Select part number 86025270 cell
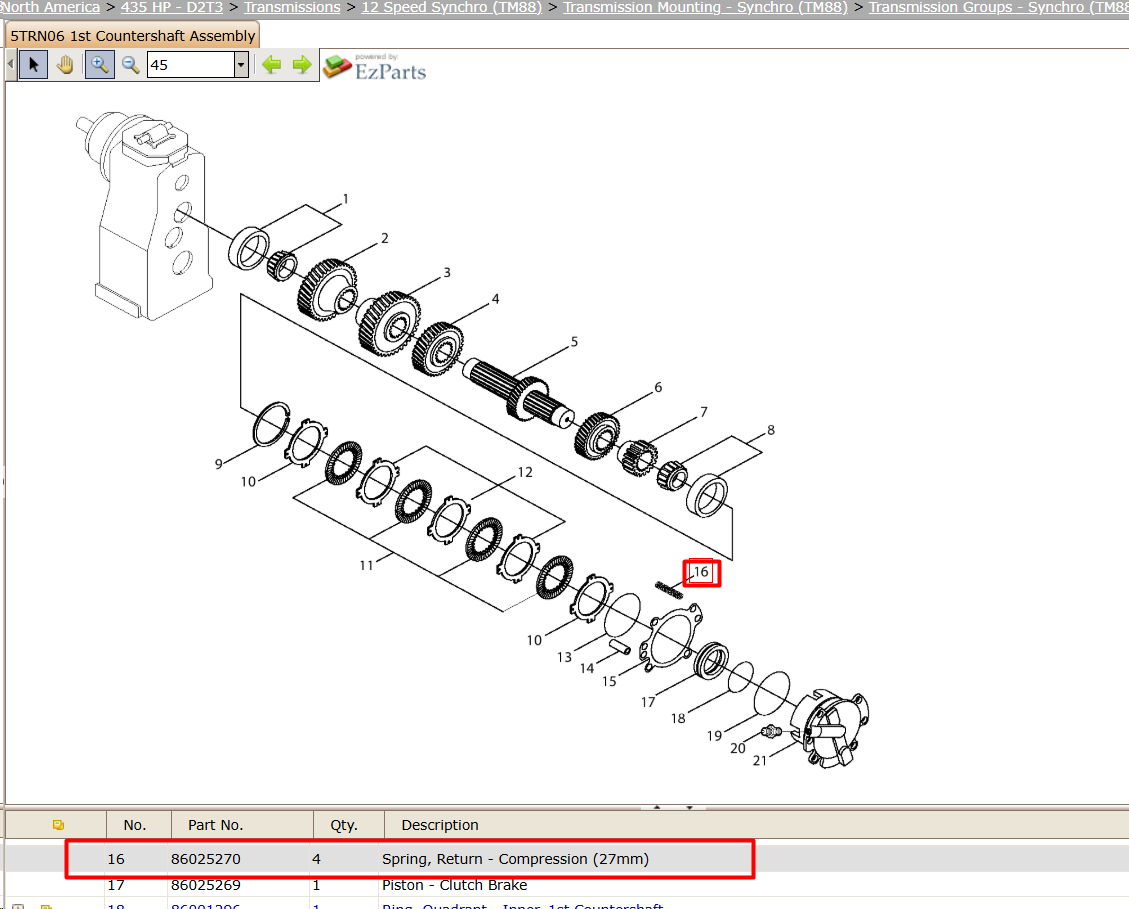1129x909 pixels. tap(206, 859)
